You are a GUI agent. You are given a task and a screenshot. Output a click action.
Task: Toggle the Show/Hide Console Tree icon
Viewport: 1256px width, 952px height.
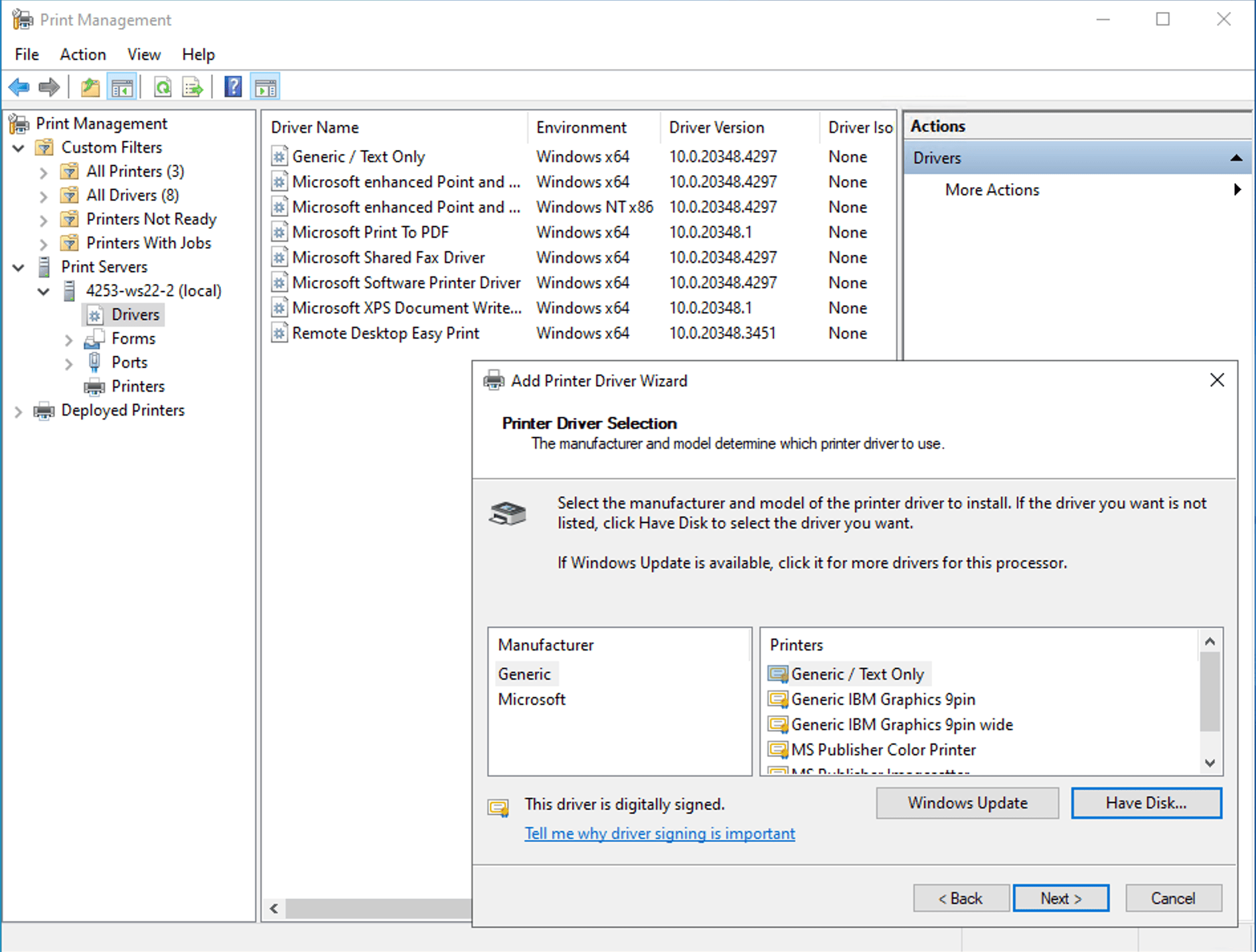click(122, 87)
